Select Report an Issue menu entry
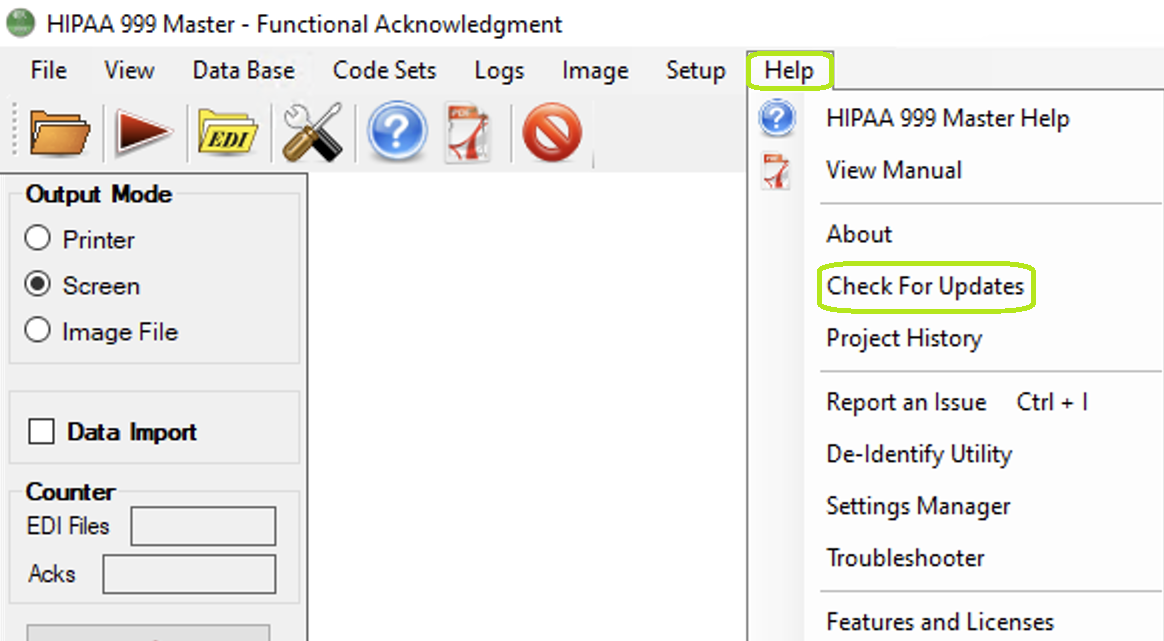1164x641 pixels. (955, 402)
